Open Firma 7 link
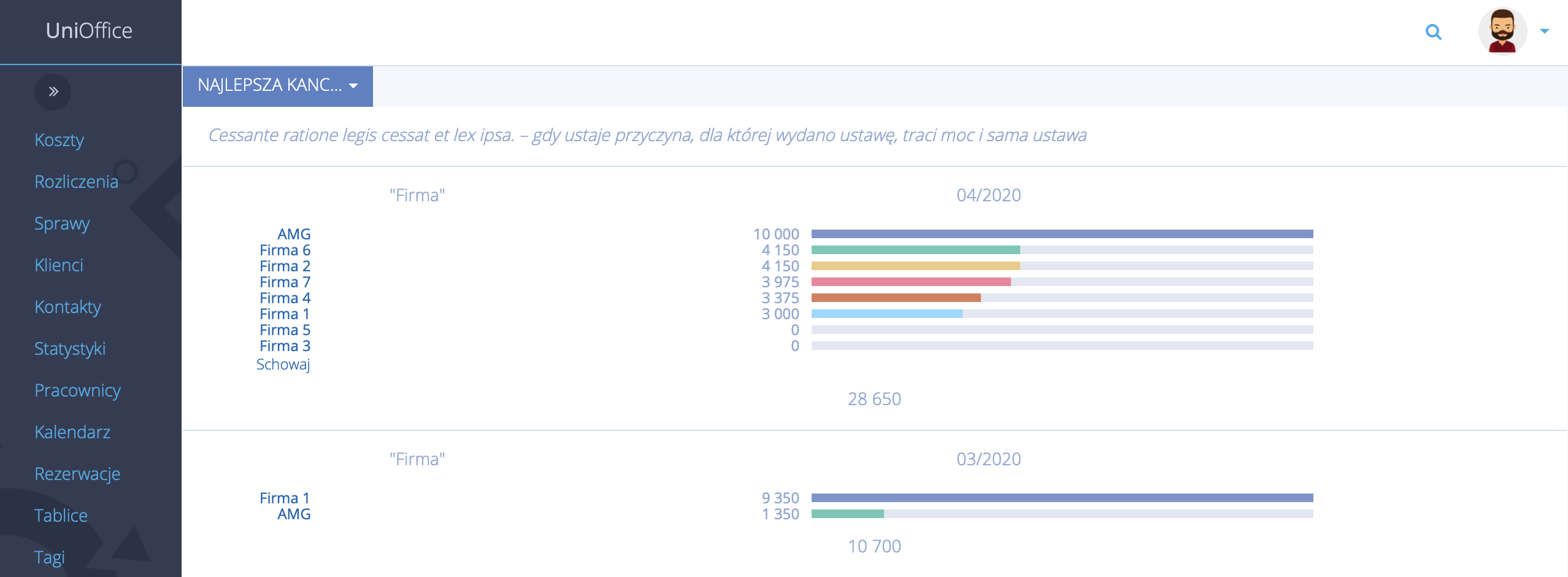1568x577 pixels. click(x=285, y=282)
